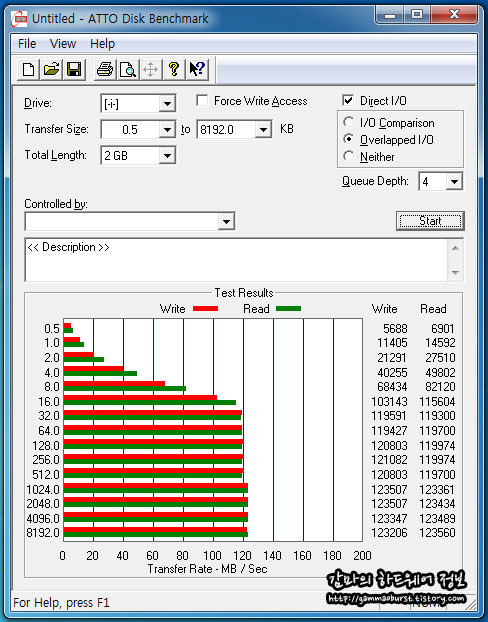Click inside the Description text box
Screen dimensions: 488x622
click(236, 260)
